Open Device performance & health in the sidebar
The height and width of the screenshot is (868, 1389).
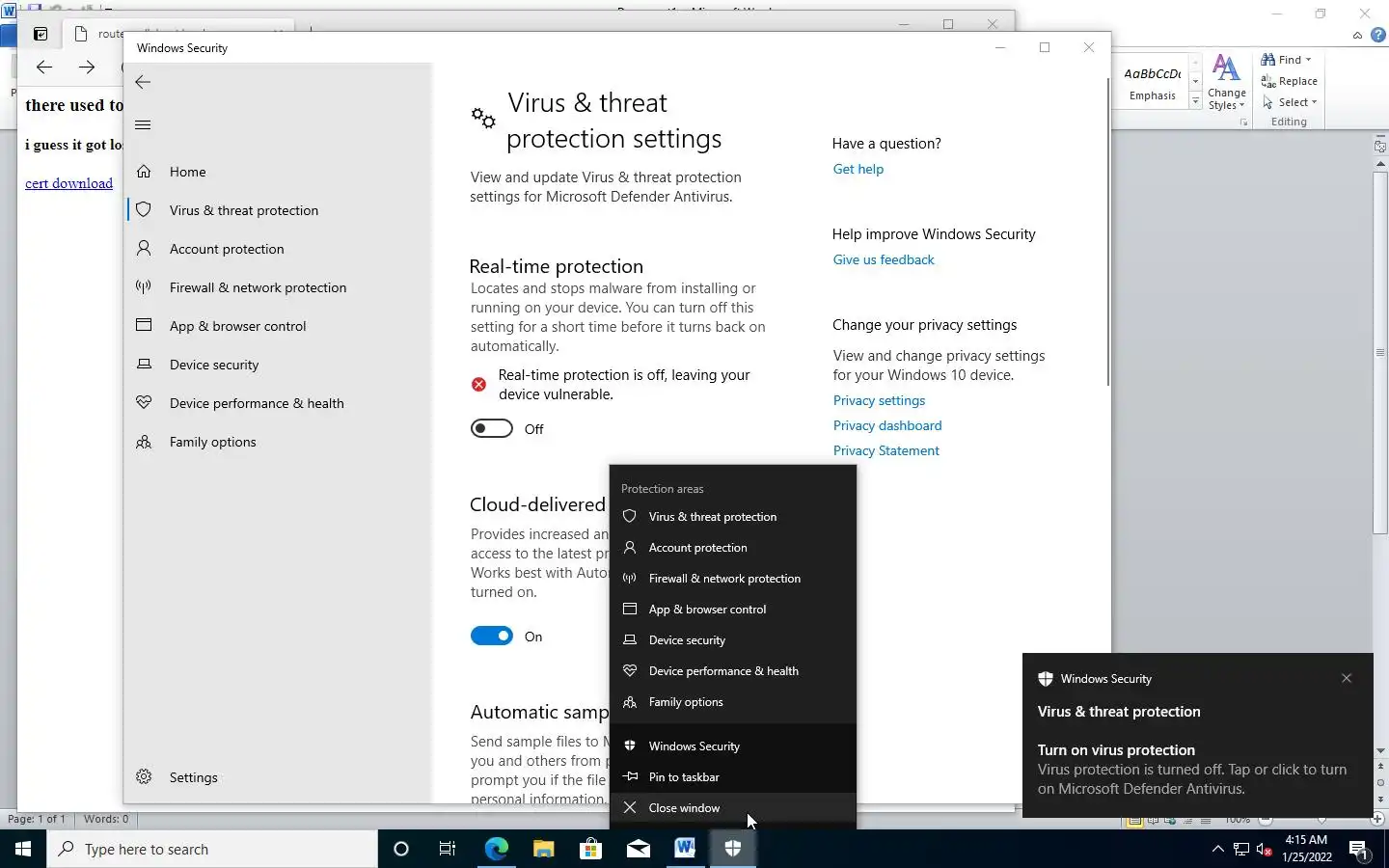[280, 403]
